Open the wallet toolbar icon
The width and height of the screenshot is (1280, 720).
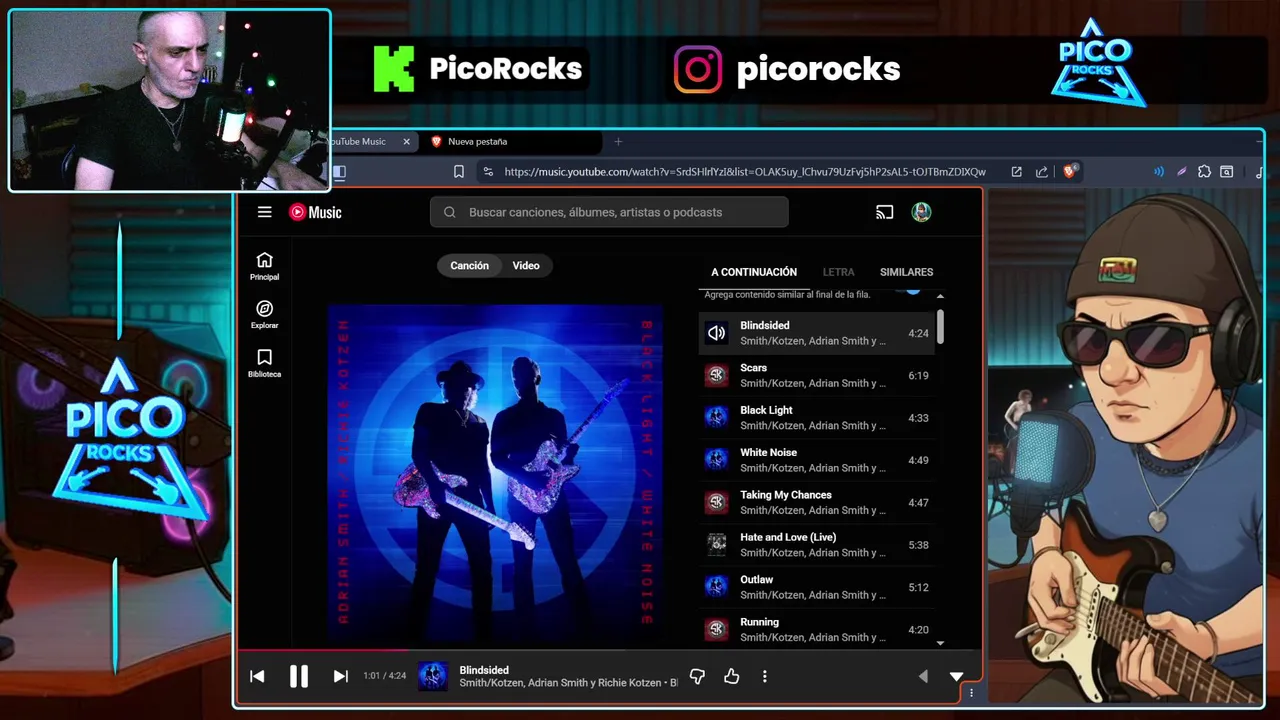coord(1227,172)
